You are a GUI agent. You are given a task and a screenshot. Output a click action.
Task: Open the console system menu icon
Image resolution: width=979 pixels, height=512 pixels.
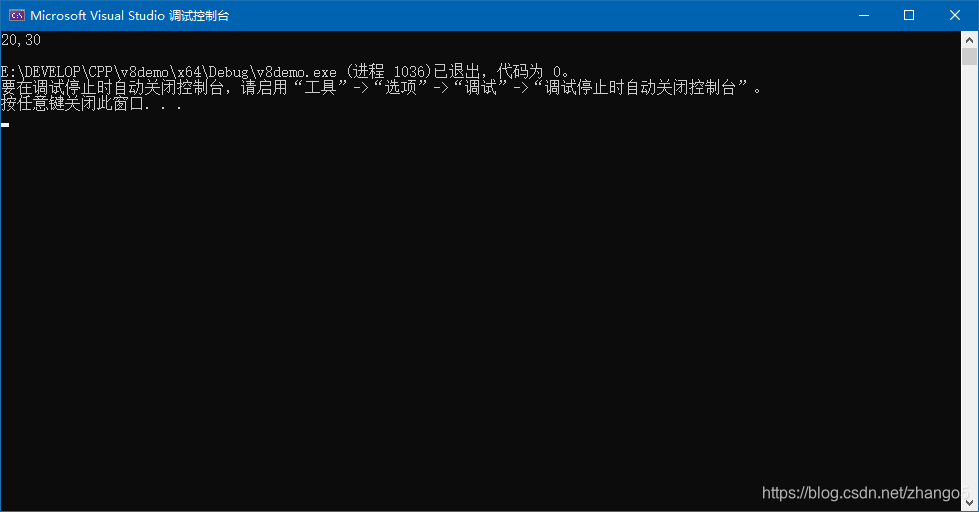click(x=17, y=16)
